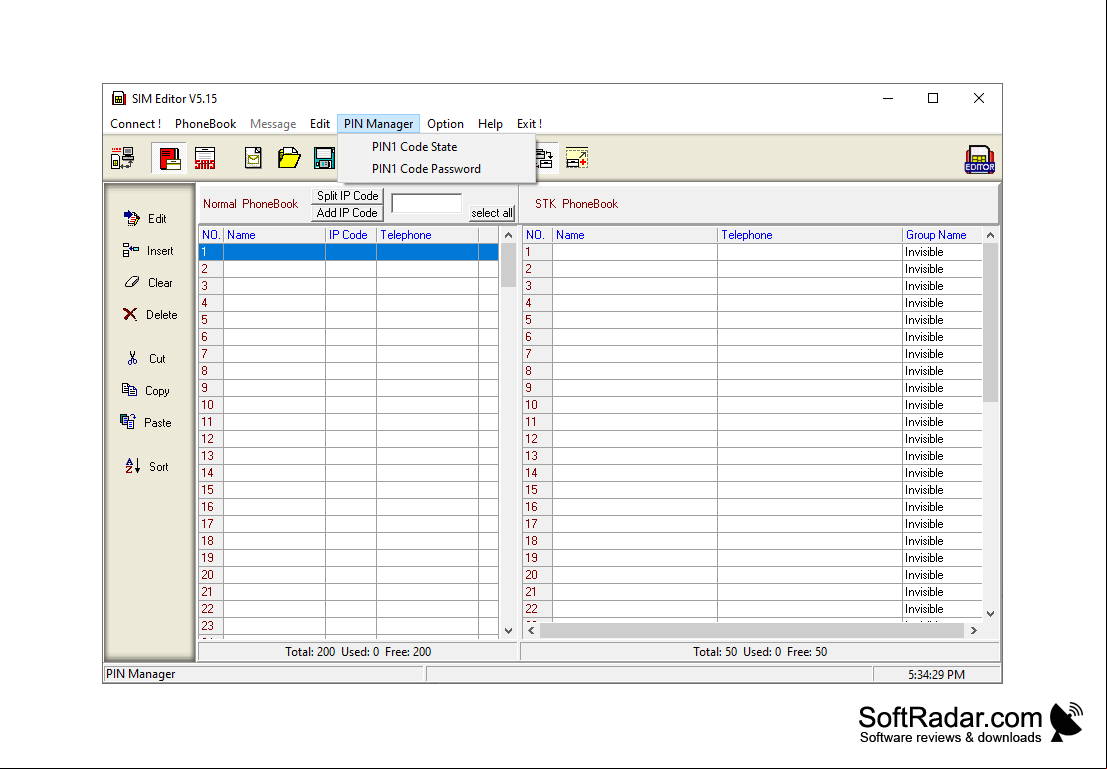Click the SIM Editor title bar icon
This screenshot has height=769, width=1107.
click(x=119, y=98)
